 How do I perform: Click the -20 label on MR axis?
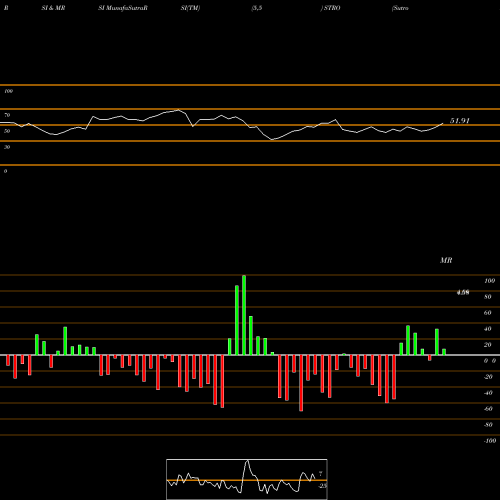488,377
